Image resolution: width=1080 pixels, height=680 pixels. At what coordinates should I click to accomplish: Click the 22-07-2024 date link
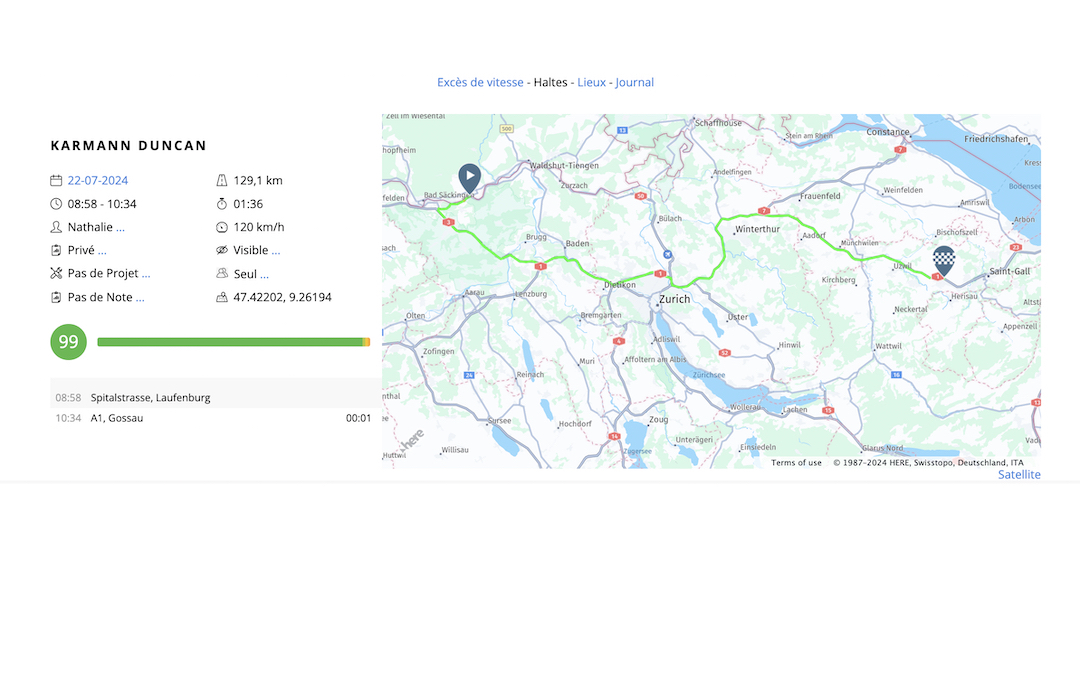[98, 181]
